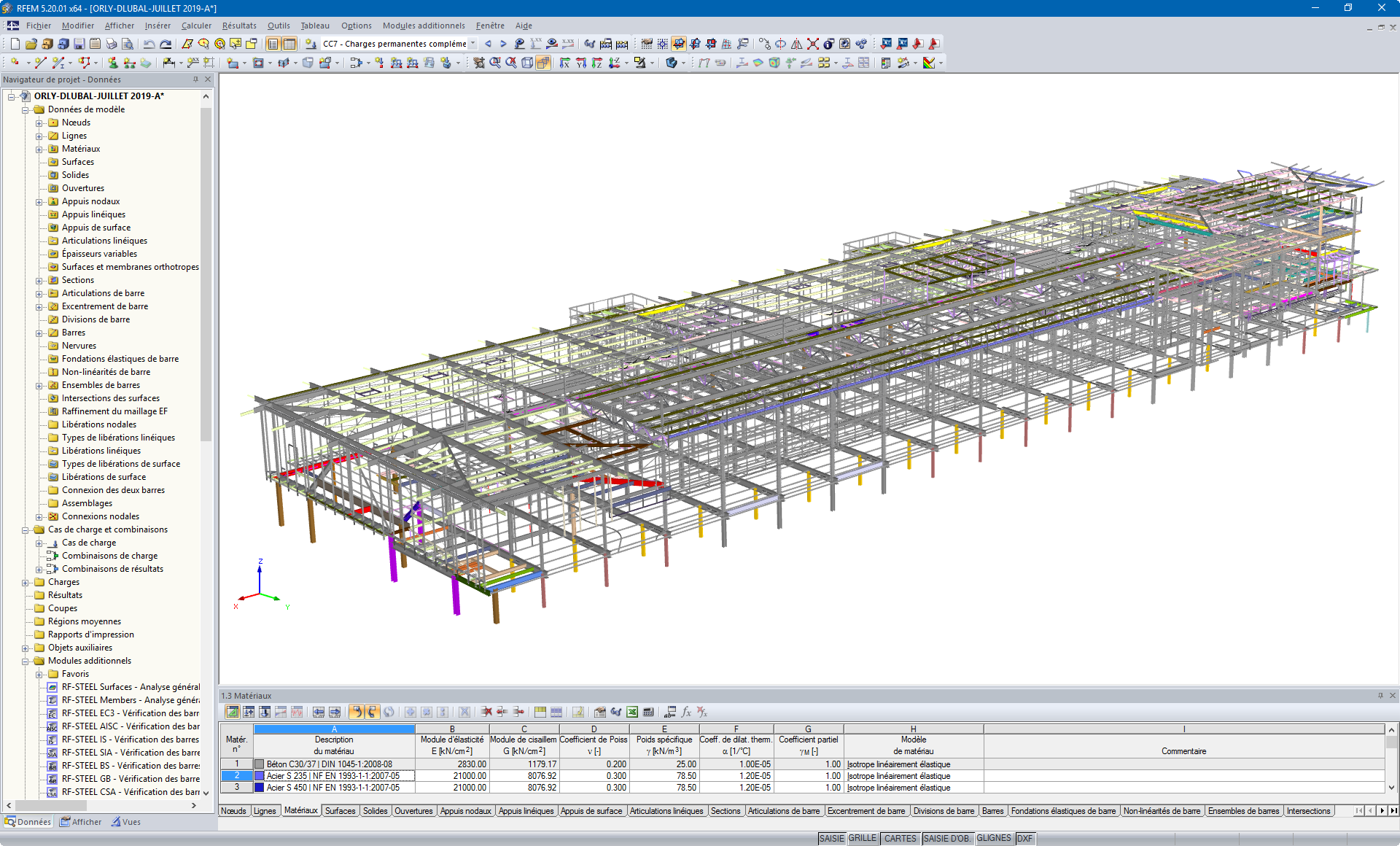This screenshot has width=1400, height=846.
Task: Click view in X direction icon
Action: pos(564,63)
